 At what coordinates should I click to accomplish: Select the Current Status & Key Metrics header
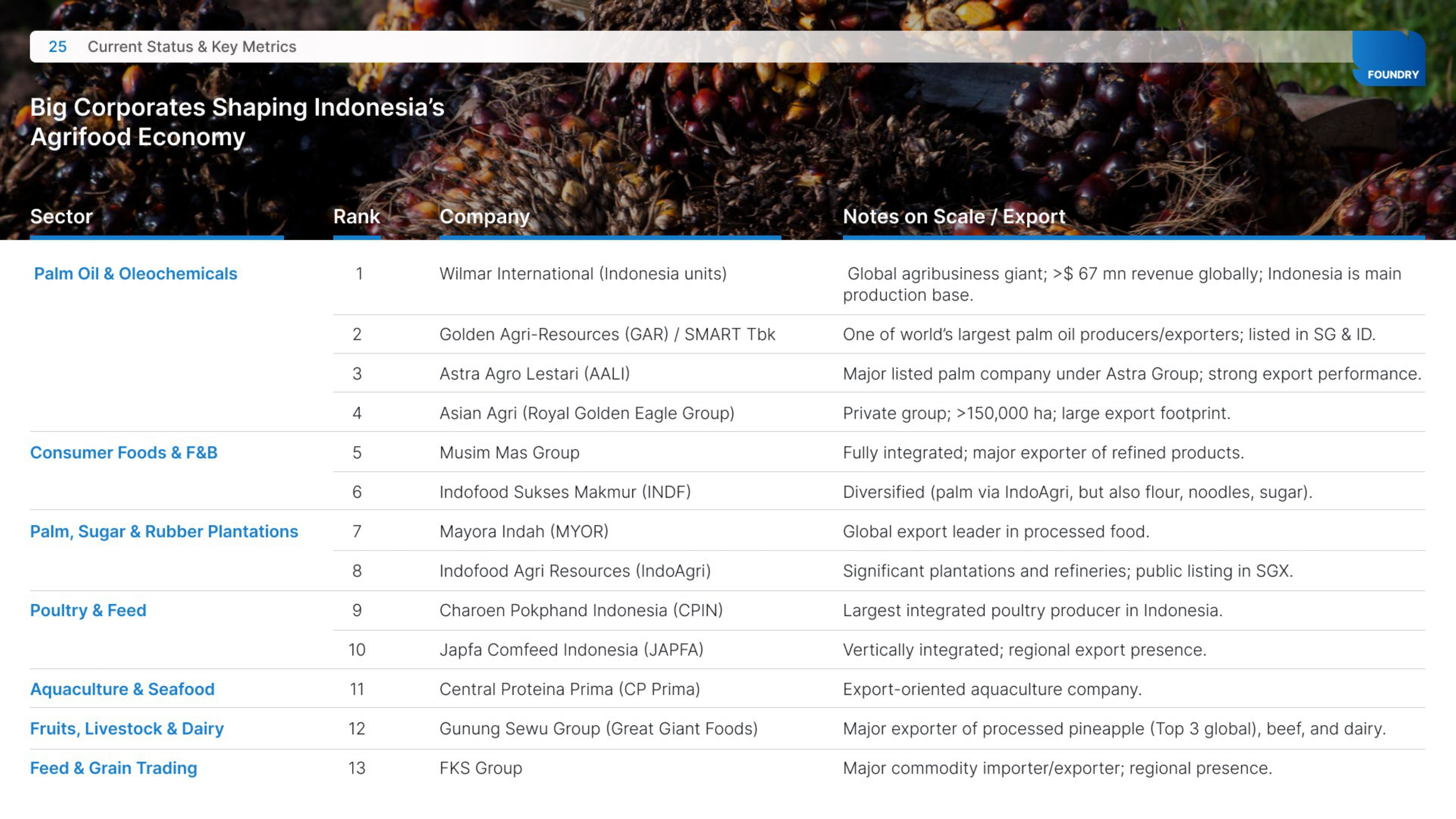191,47
